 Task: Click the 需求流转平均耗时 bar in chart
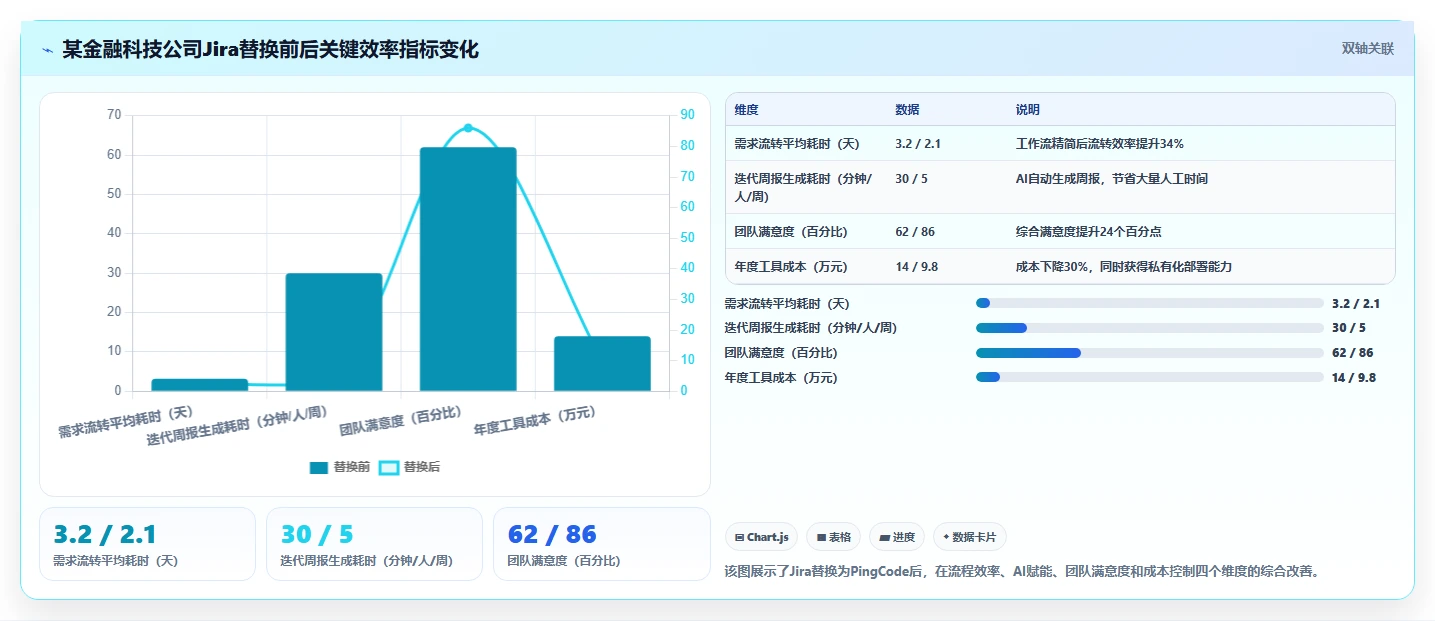tap(200, 385)
